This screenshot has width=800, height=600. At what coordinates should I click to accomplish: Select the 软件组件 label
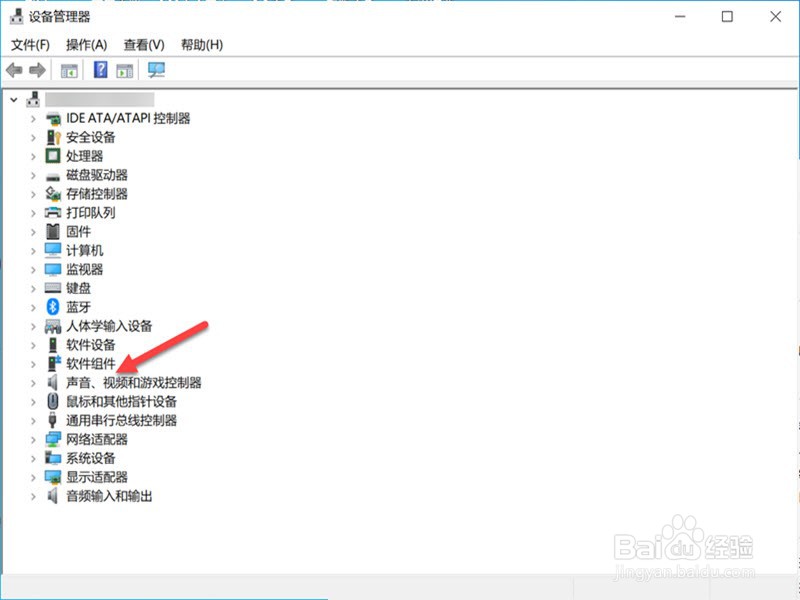click(91, 364)
